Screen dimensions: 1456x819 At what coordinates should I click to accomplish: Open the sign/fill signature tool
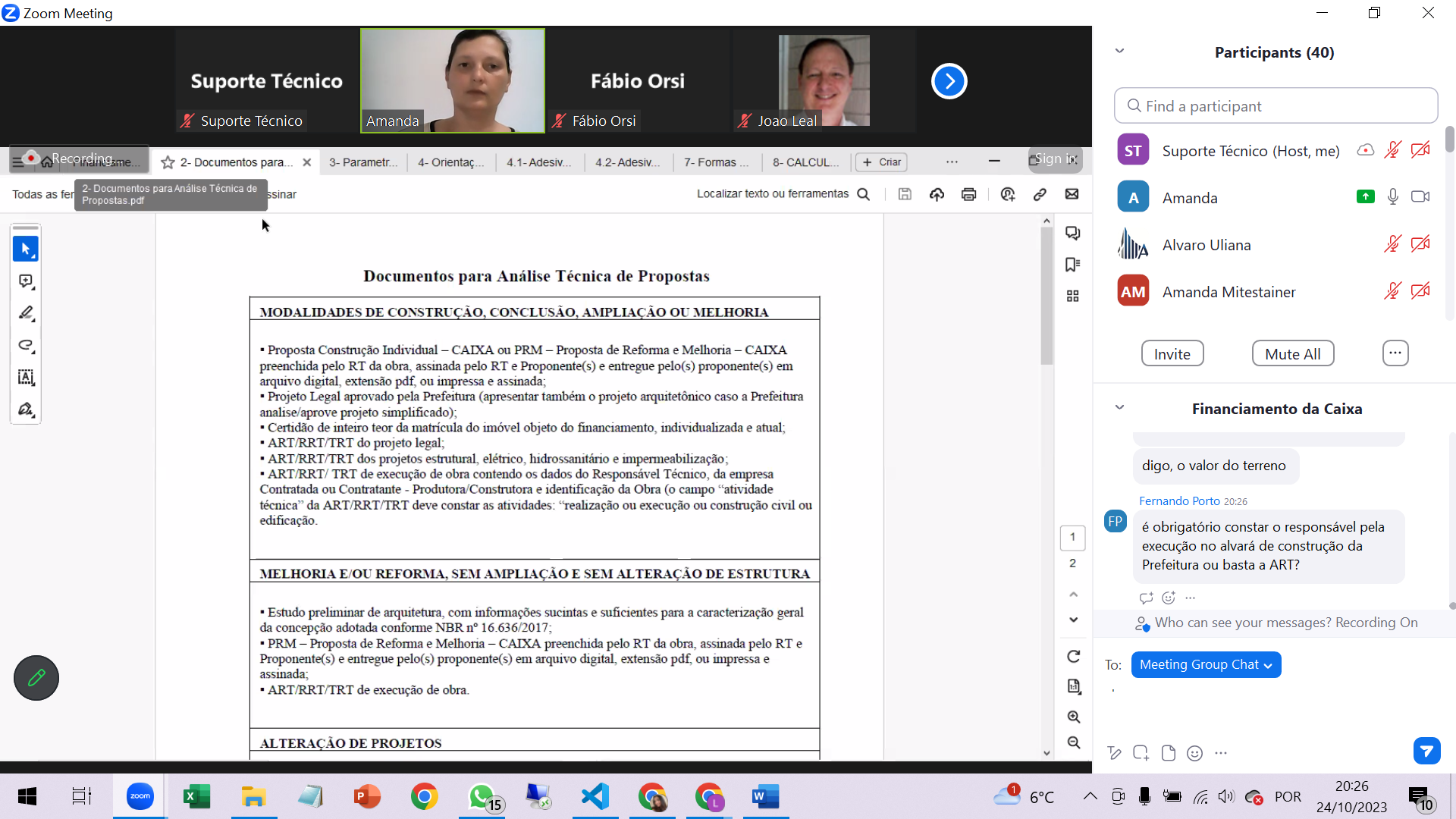[26, 409]
